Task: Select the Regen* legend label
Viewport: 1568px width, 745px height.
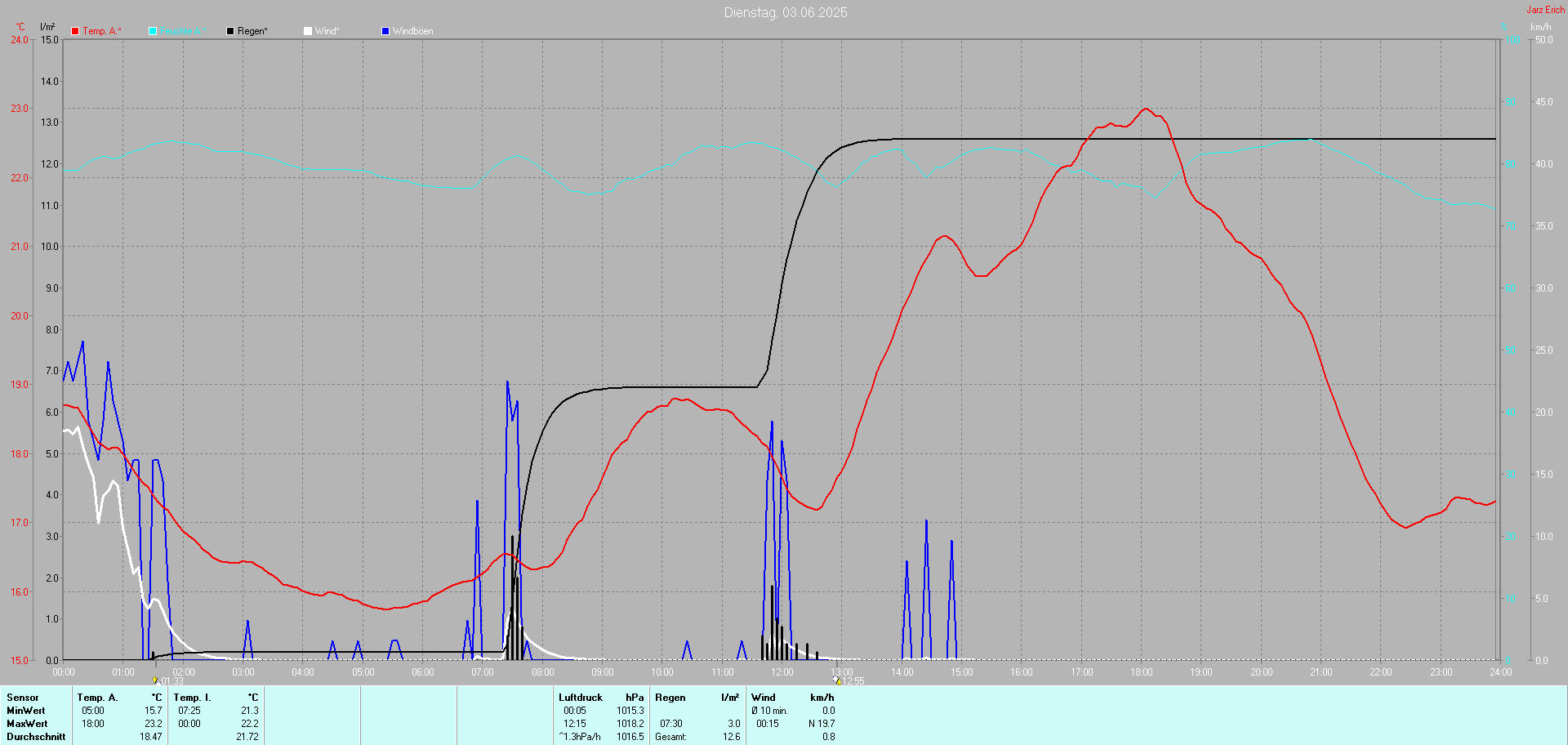Action: [x=252, y=31]
